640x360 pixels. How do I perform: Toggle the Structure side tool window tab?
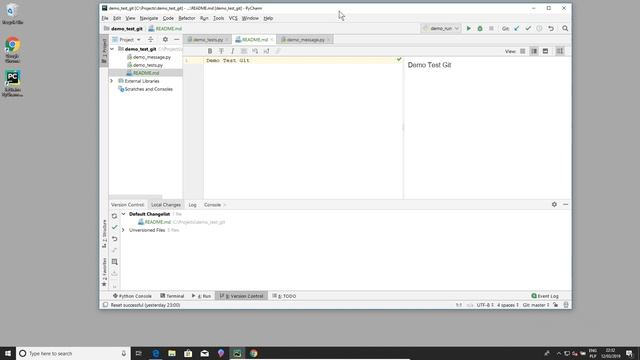tap(104, 234)
